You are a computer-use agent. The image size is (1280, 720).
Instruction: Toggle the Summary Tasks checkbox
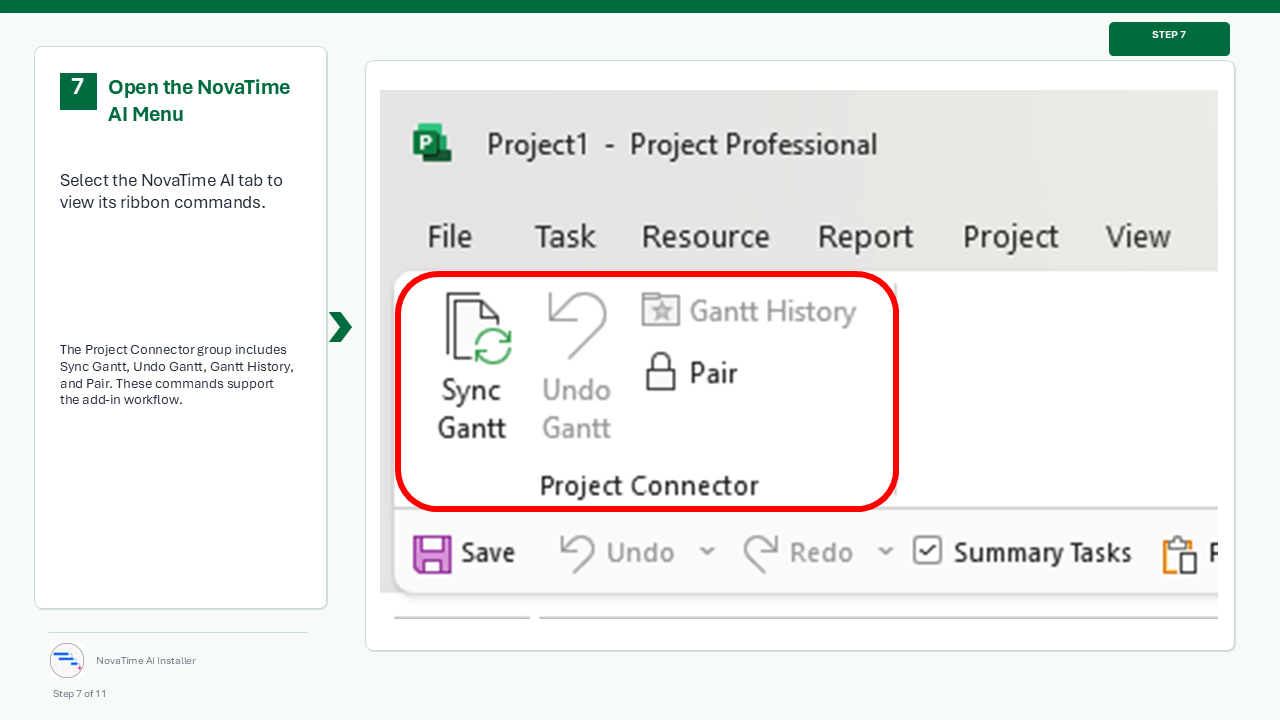[927, 551]
